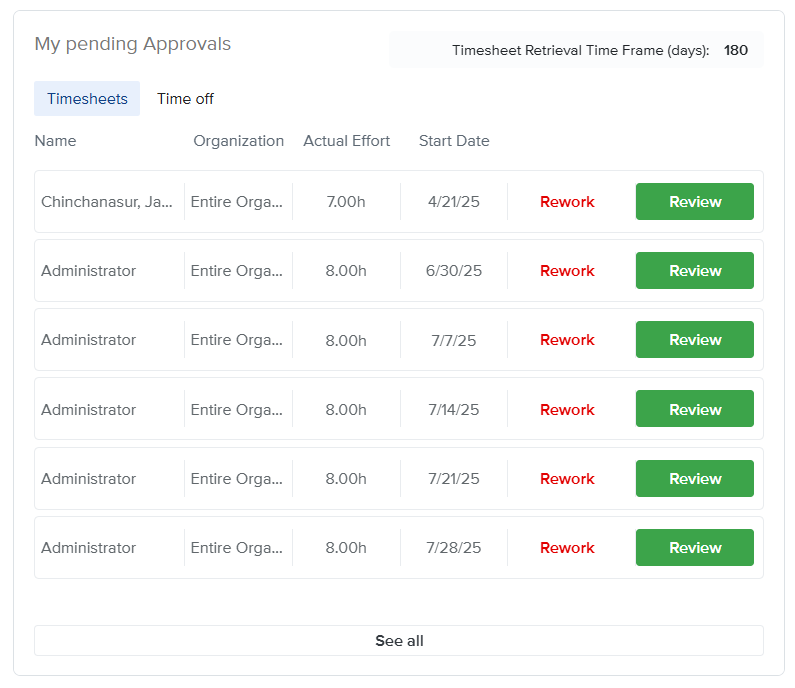Click the Actual Effort column header
This screenshot has width=795, height=688.
click(346, 141)
